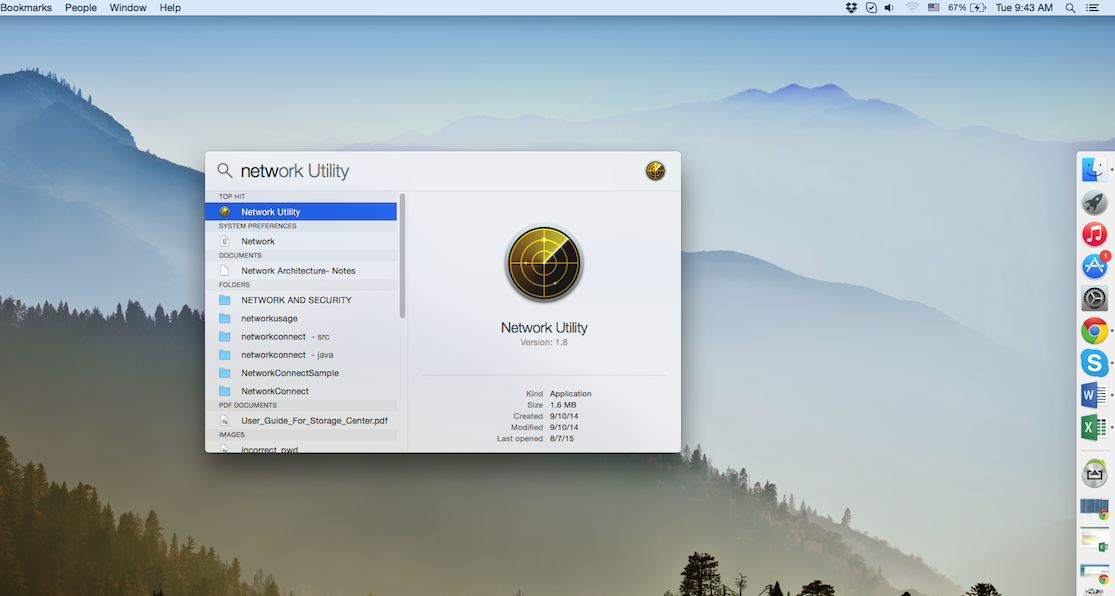This screenshot has width=1115, height=596.
Task: Click the Last opened date 8/7/15
Action: click(562, 439)
